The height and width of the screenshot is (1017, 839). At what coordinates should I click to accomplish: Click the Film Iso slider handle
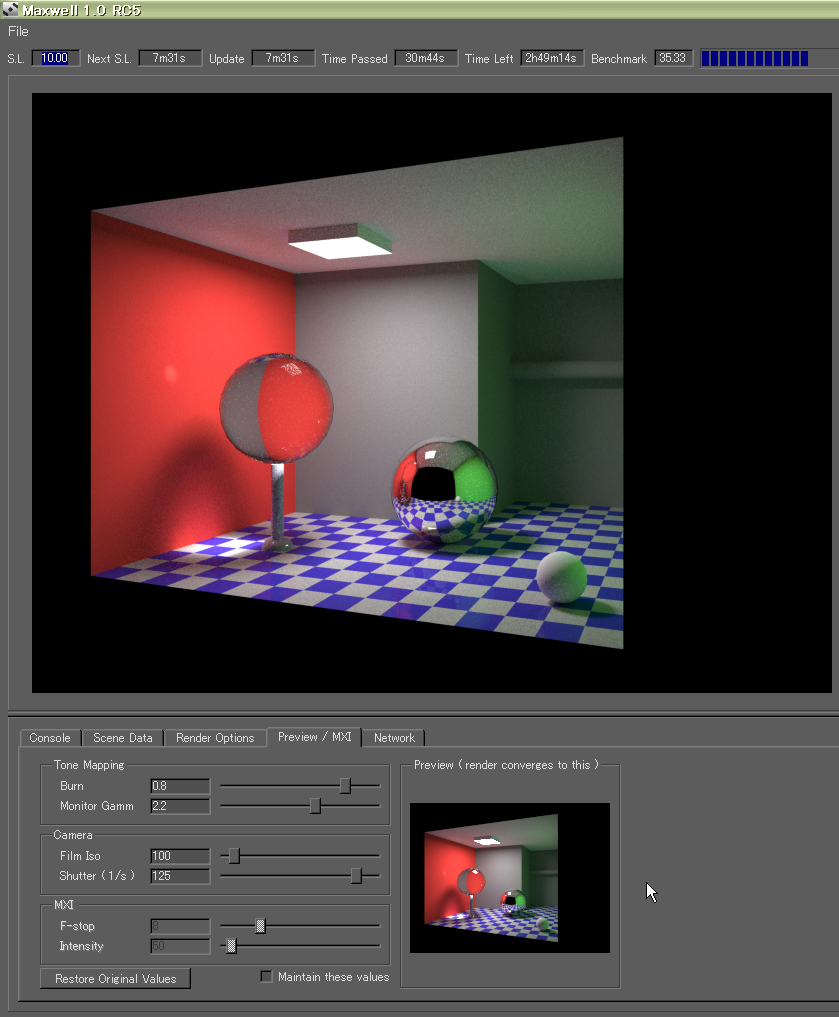point(235,856)
